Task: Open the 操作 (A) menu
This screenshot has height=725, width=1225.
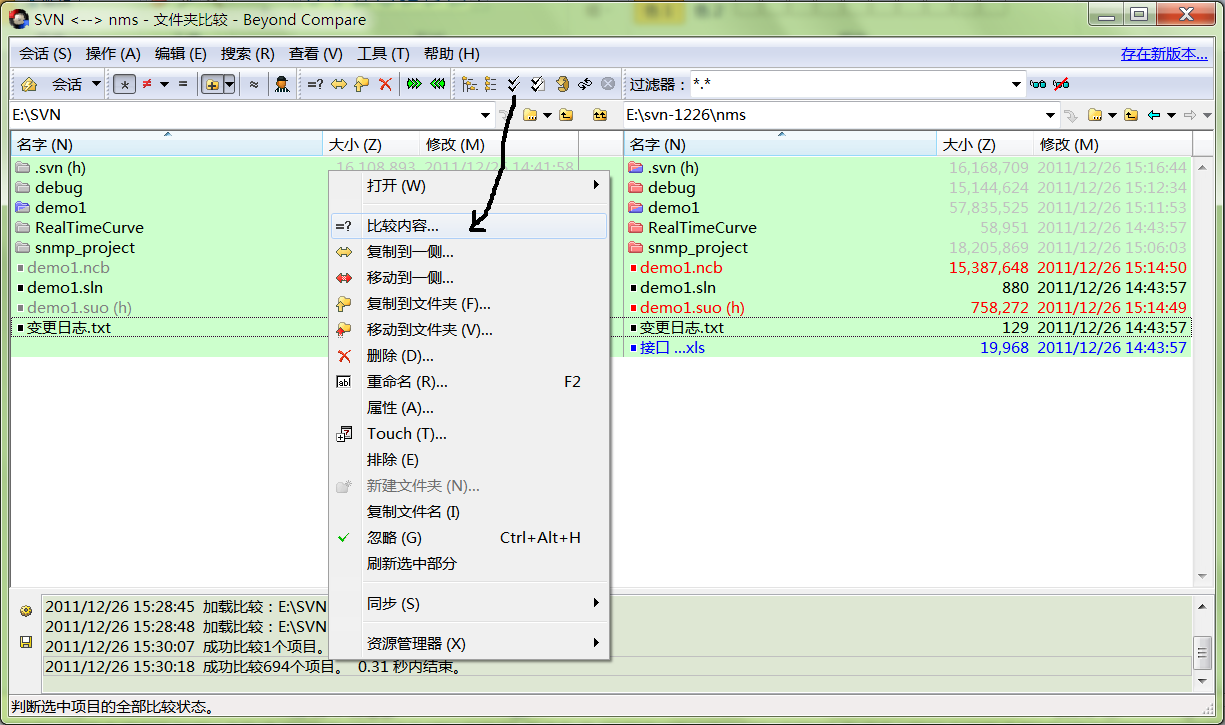Action: pos(113,54)
